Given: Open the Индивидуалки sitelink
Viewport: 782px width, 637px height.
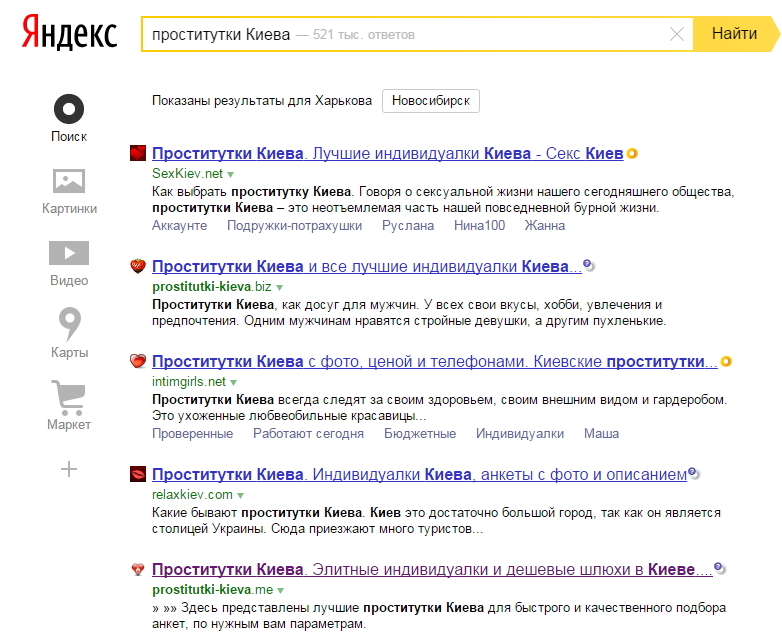Looking at the screenshot, I should pyautogui.click(x=520, y=433).
